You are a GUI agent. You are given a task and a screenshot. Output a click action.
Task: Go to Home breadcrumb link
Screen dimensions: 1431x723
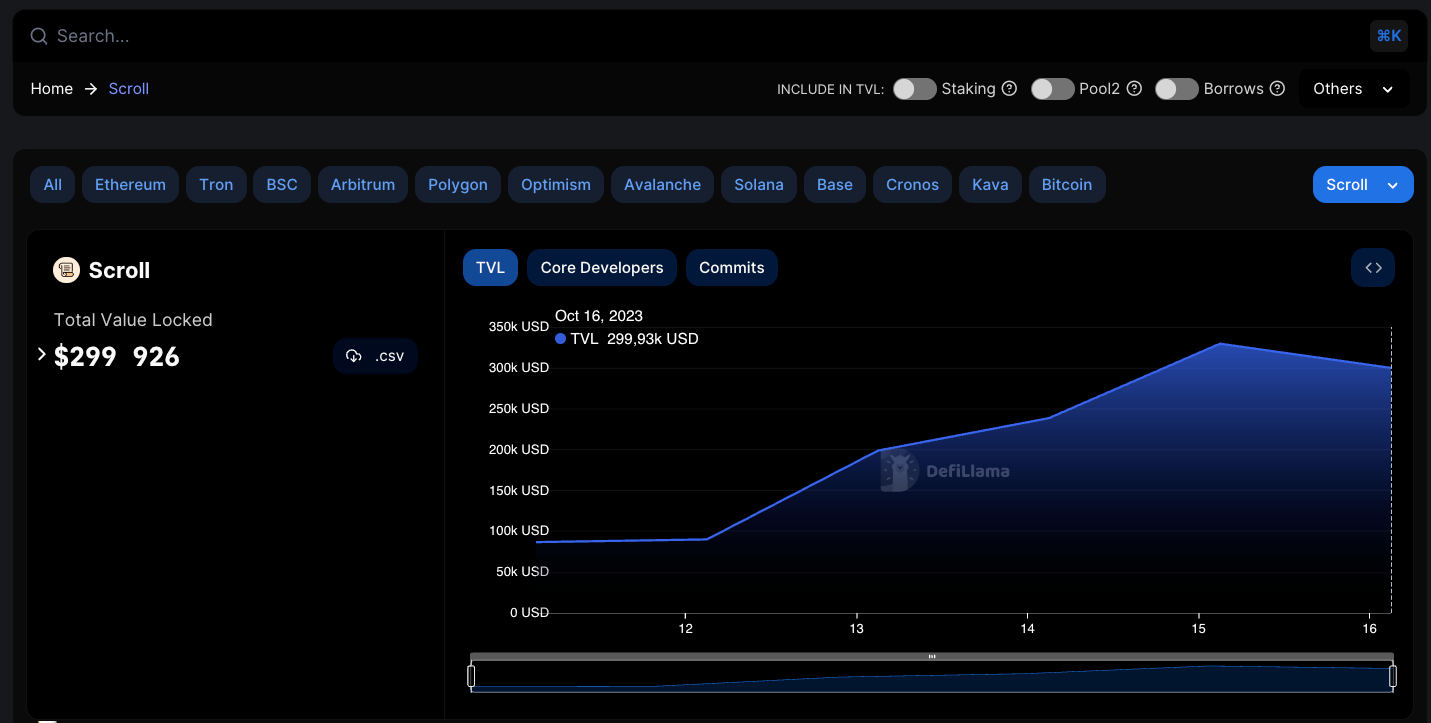(x=52, y=89)
